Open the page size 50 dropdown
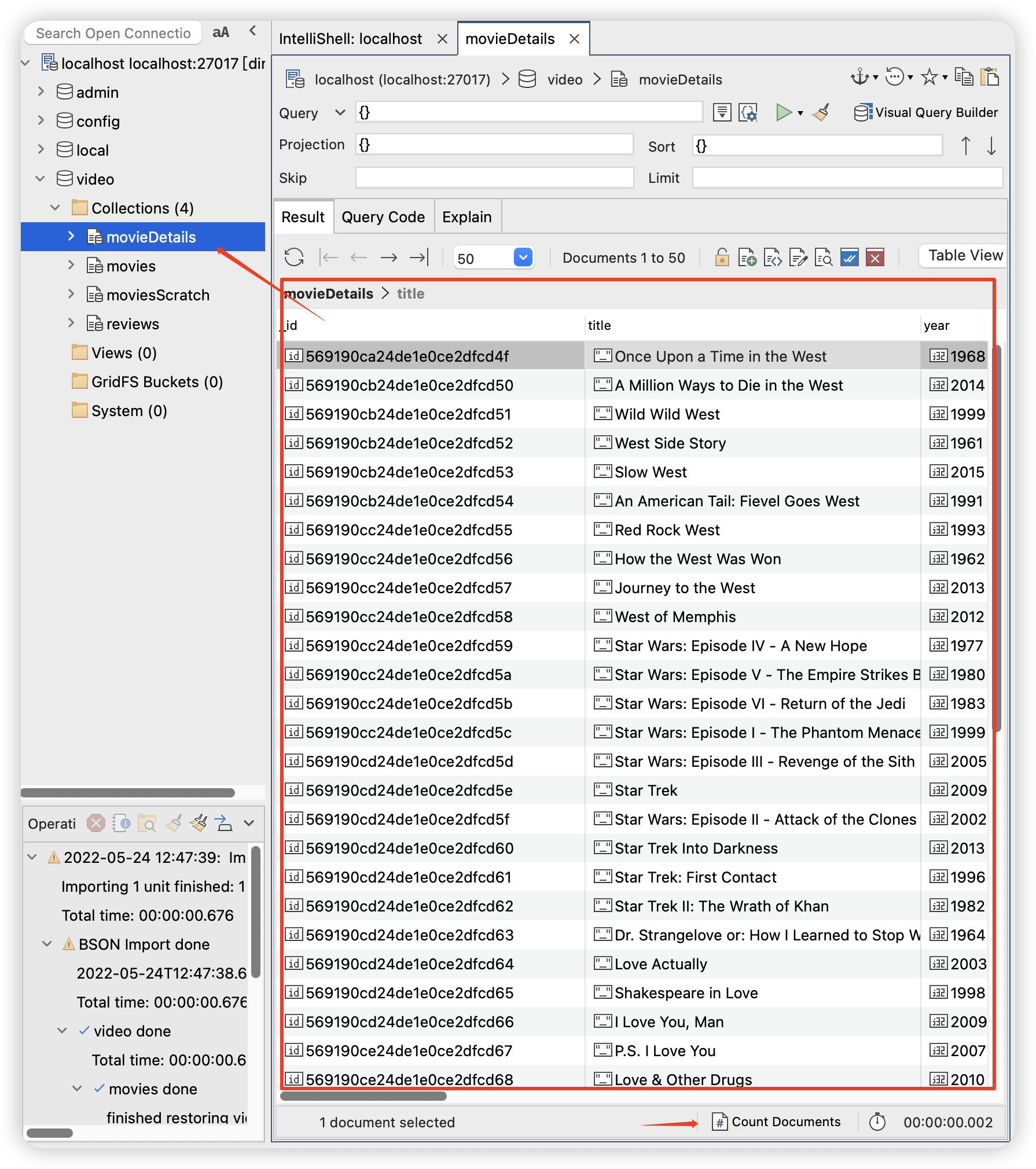1036x1169 pixels. 523,258
